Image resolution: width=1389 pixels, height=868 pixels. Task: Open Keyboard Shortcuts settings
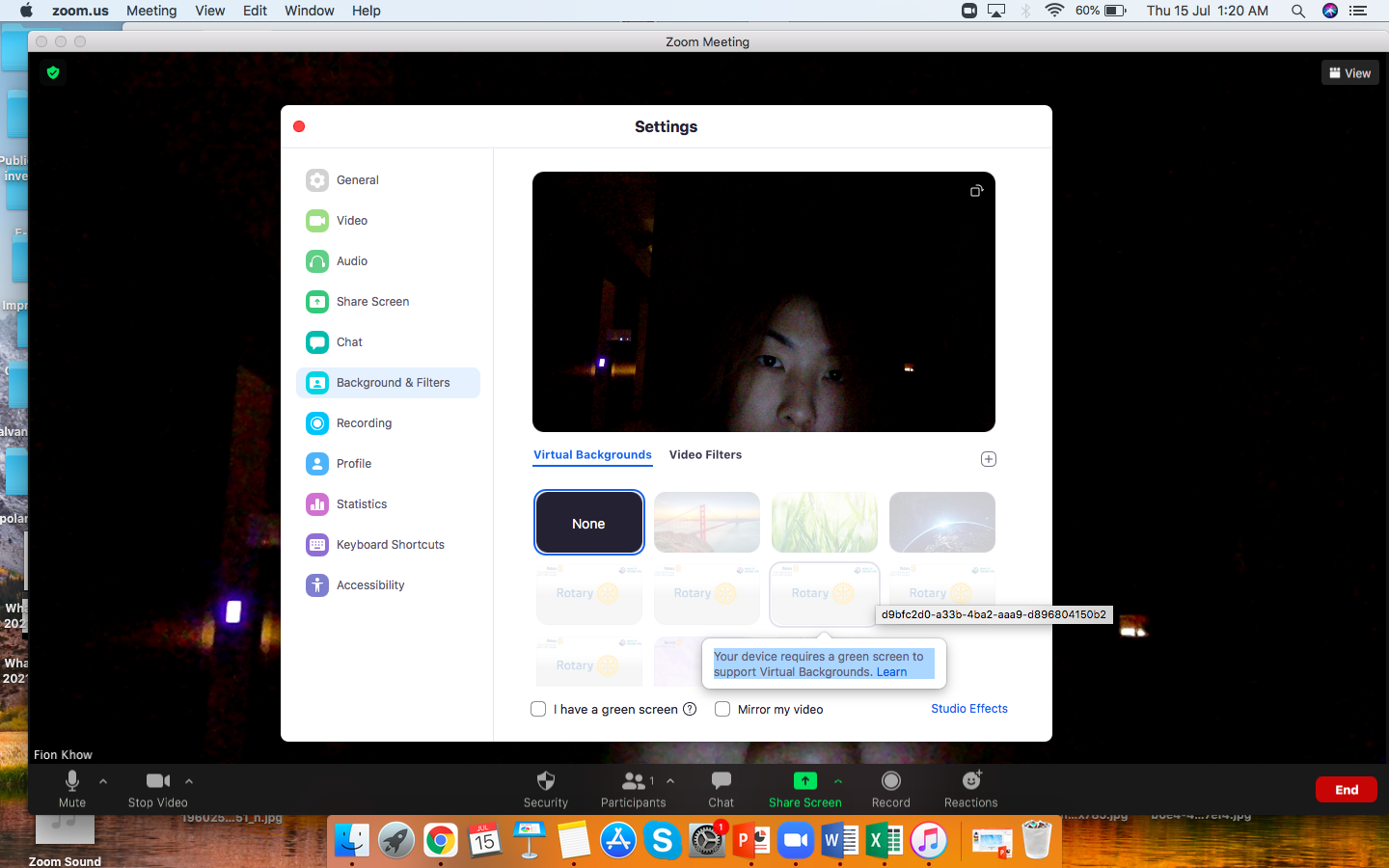388,545
